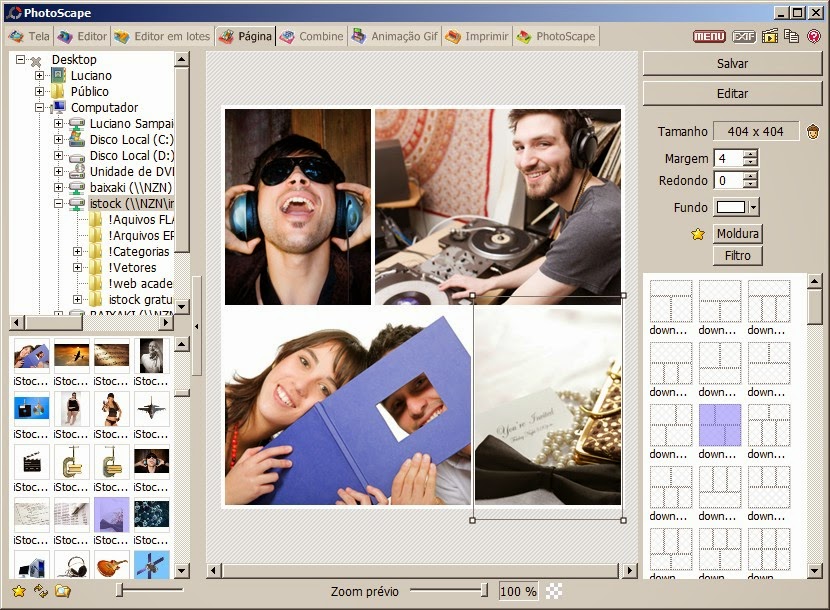Viewport: 830px width, 610px height.
Task: Open the Tela tab
Action: tap(29, 37)
